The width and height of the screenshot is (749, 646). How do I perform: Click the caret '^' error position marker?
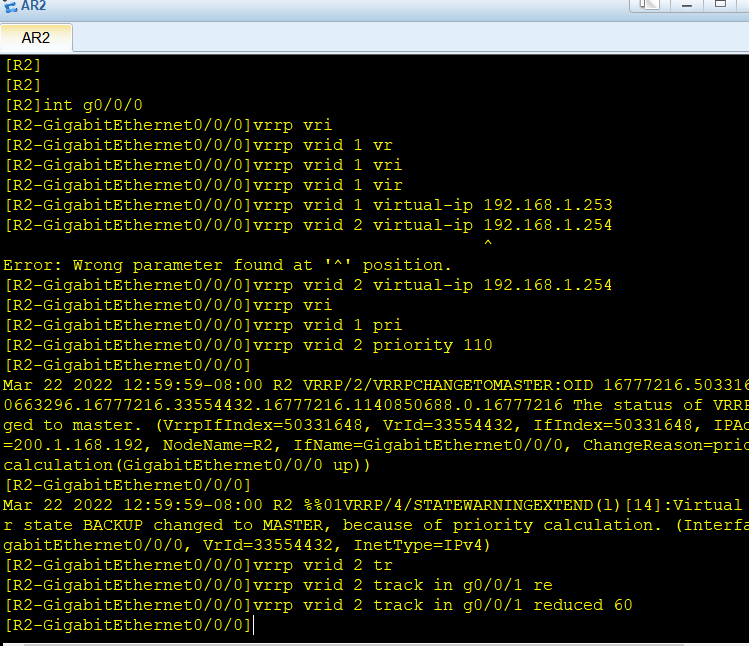pos(487,245)
